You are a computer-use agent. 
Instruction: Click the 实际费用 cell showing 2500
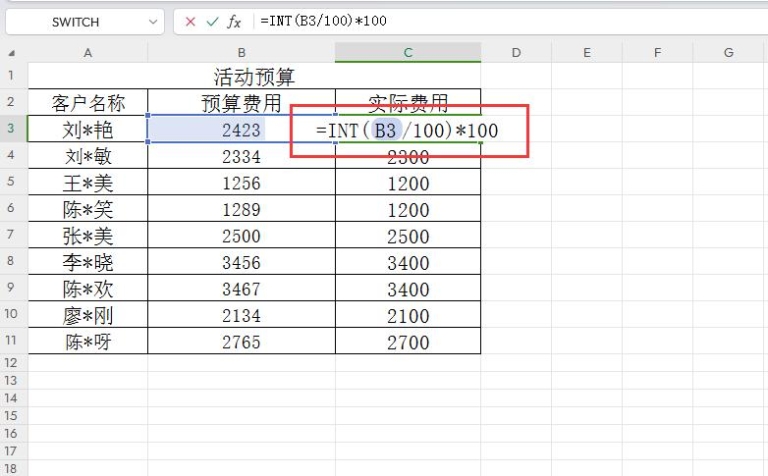[x=408, y=236]
